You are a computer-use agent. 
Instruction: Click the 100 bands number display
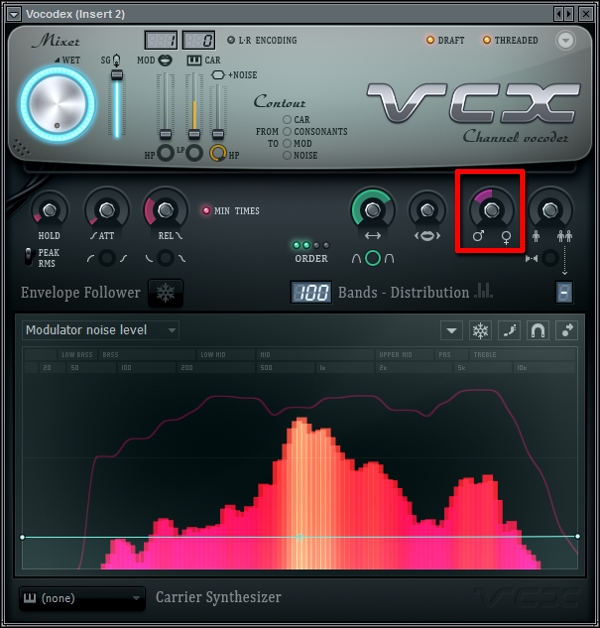311,292
